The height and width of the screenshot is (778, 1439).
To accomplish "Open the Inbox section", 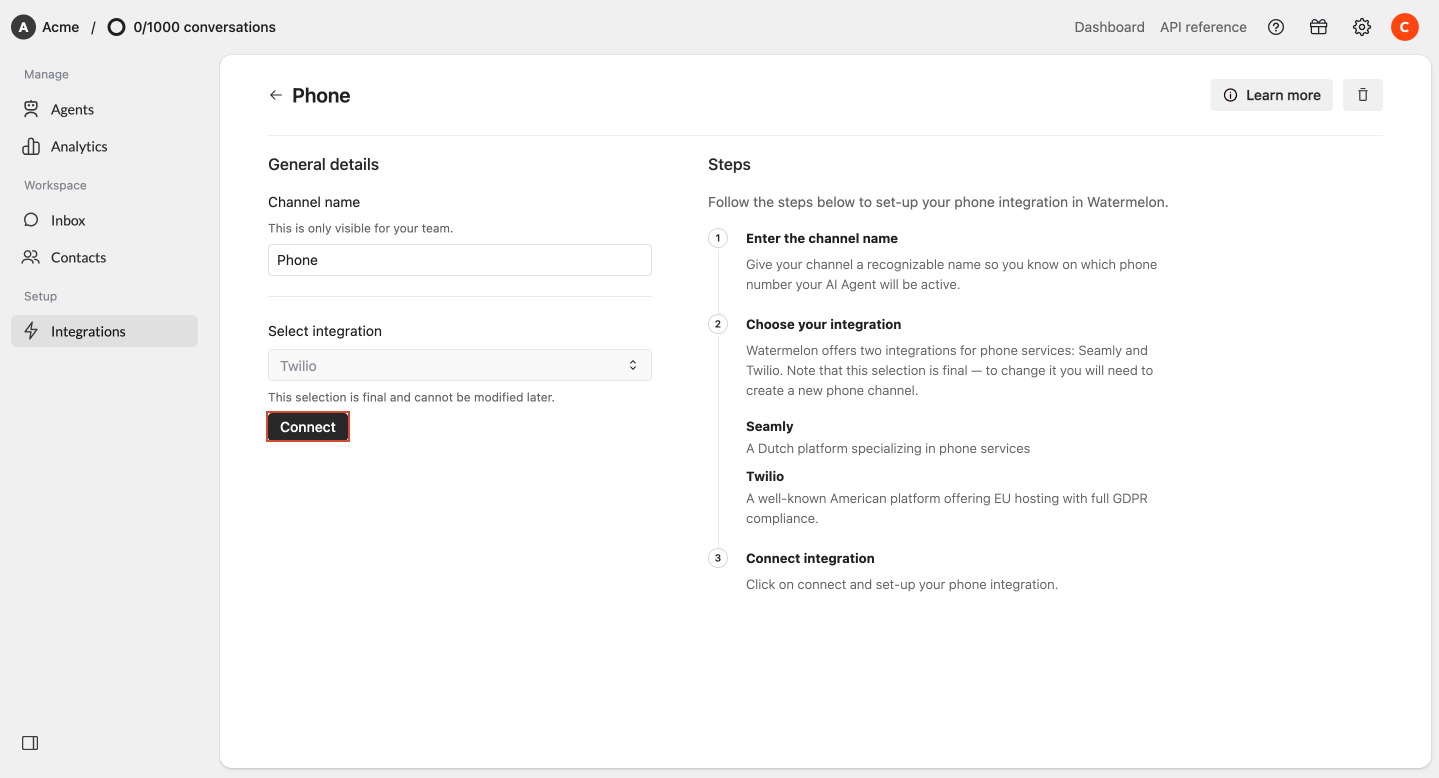I will [x=104, y=220].
